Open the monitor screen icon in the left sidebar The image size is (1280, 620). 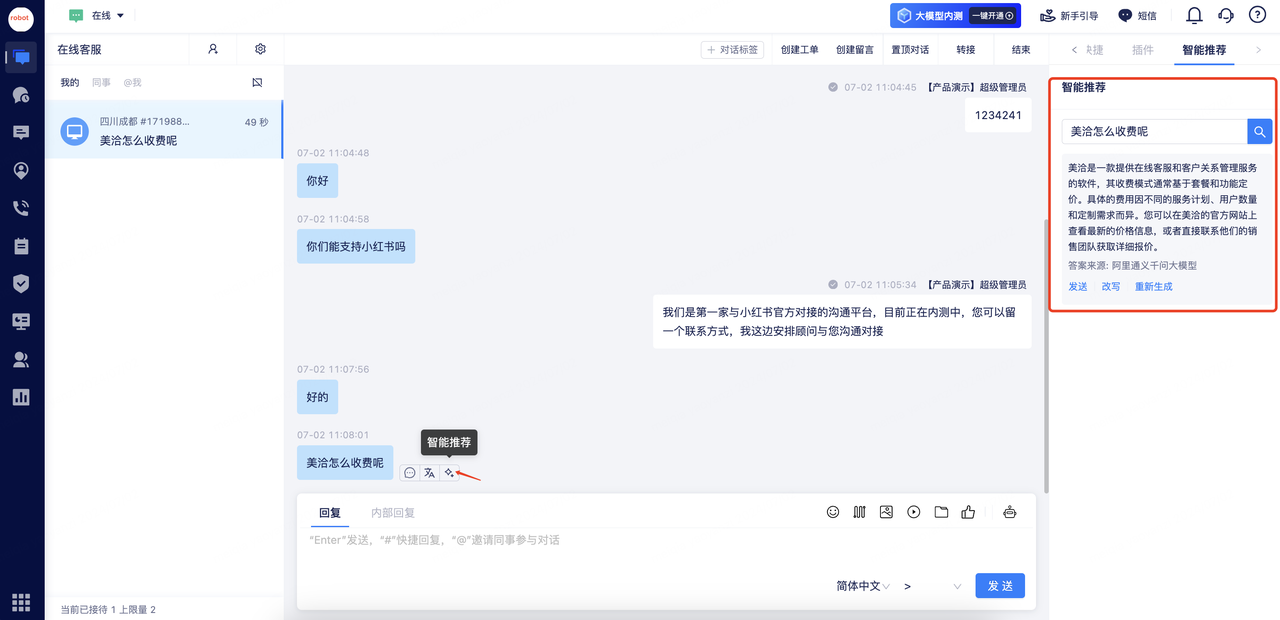pyautogui.click(x=21, y=321)
